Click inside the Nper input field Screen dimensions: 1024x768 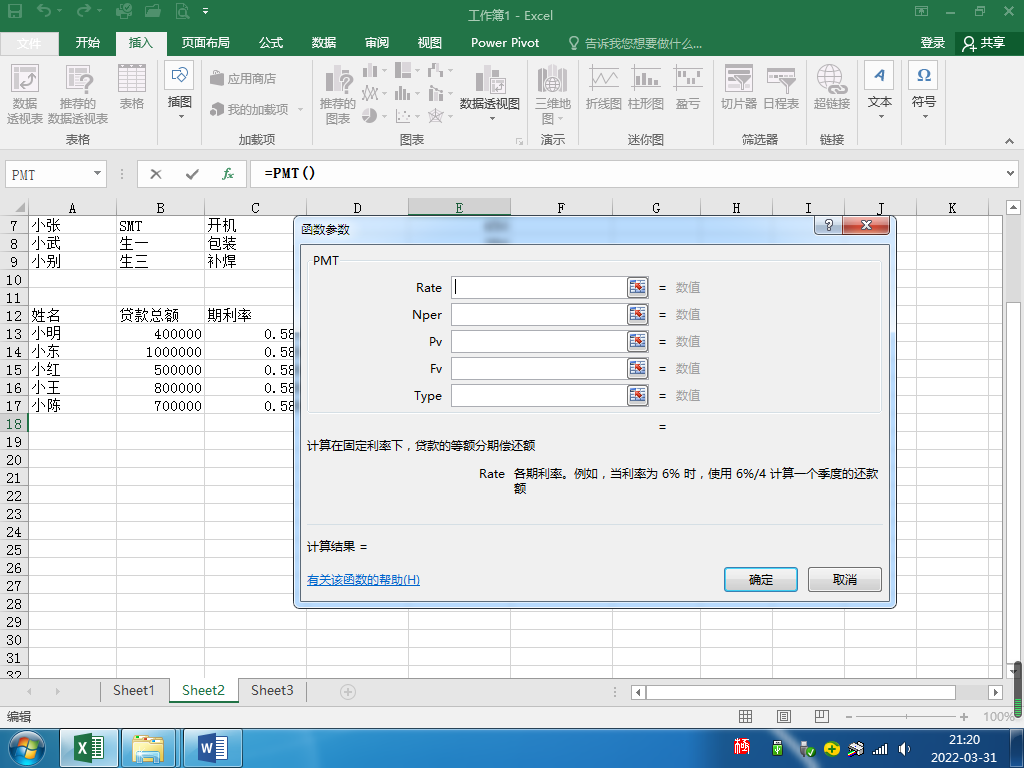(x=539, y=315)
